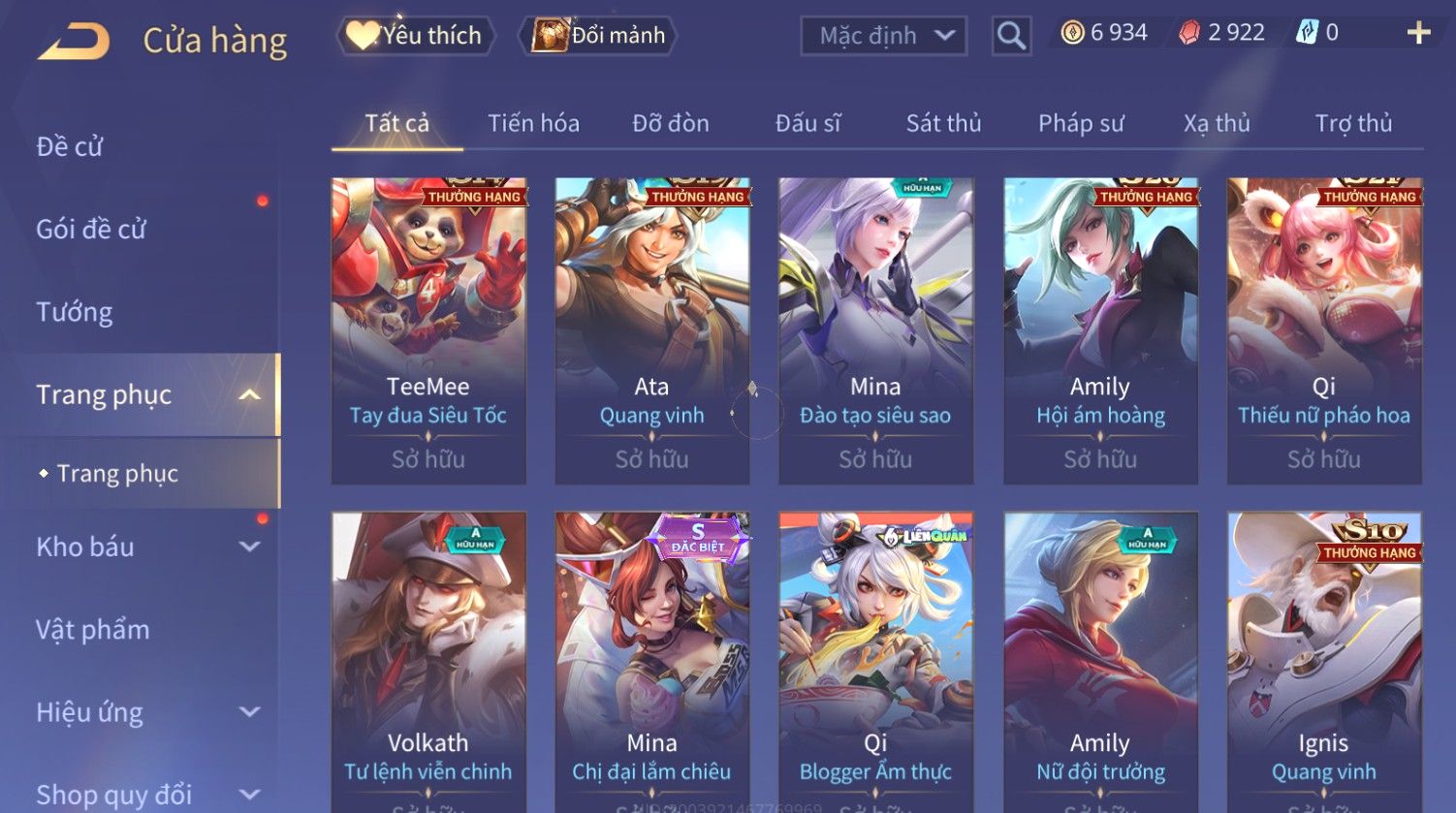Select the Tiến hóa filter tab

pos(533,123)
